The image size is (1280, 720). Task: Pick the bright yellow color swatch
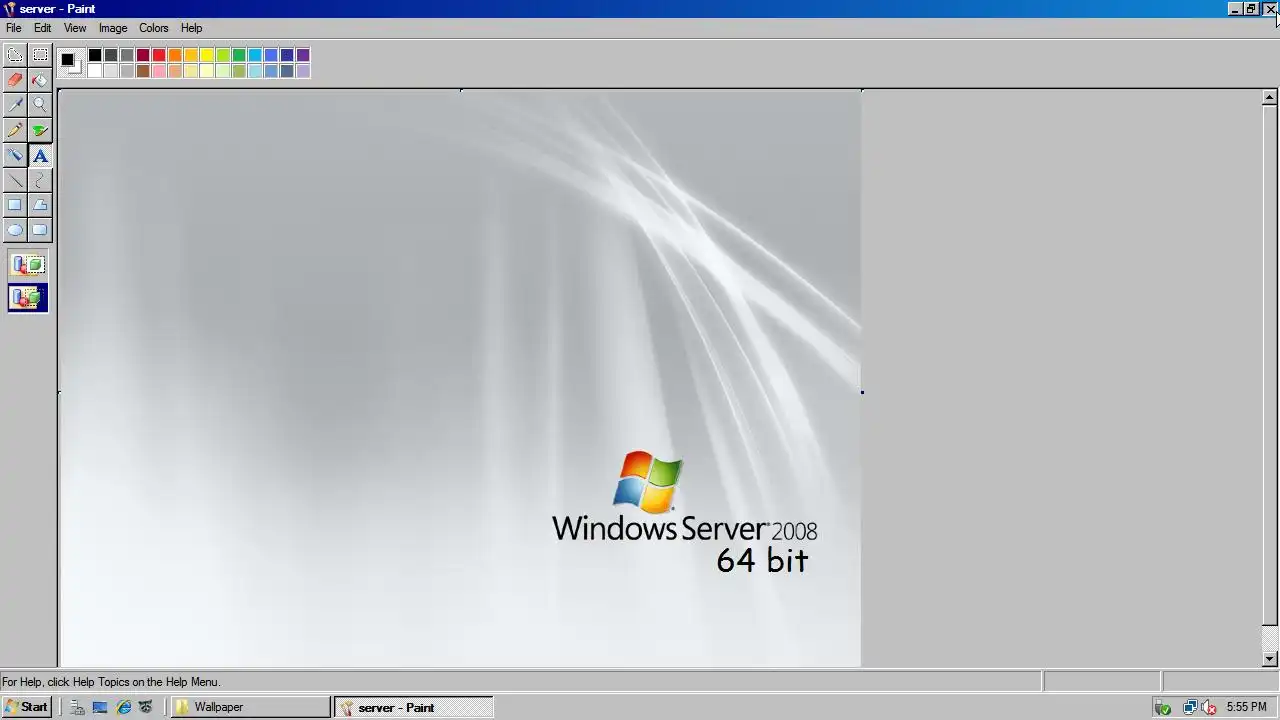coord(207,55)
